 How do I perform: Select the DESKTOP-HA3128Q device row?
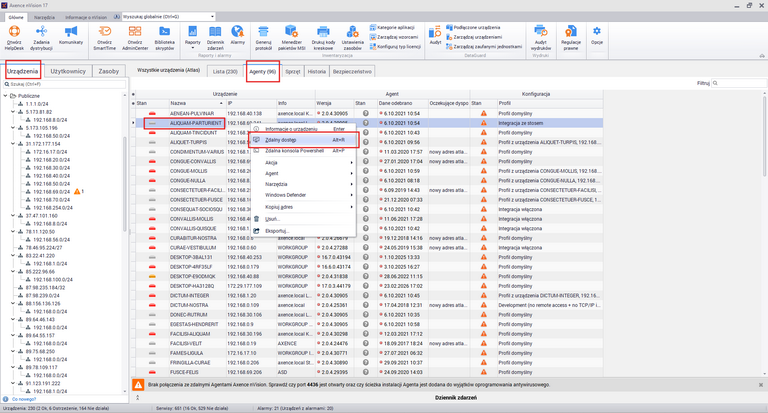[367, 286]
